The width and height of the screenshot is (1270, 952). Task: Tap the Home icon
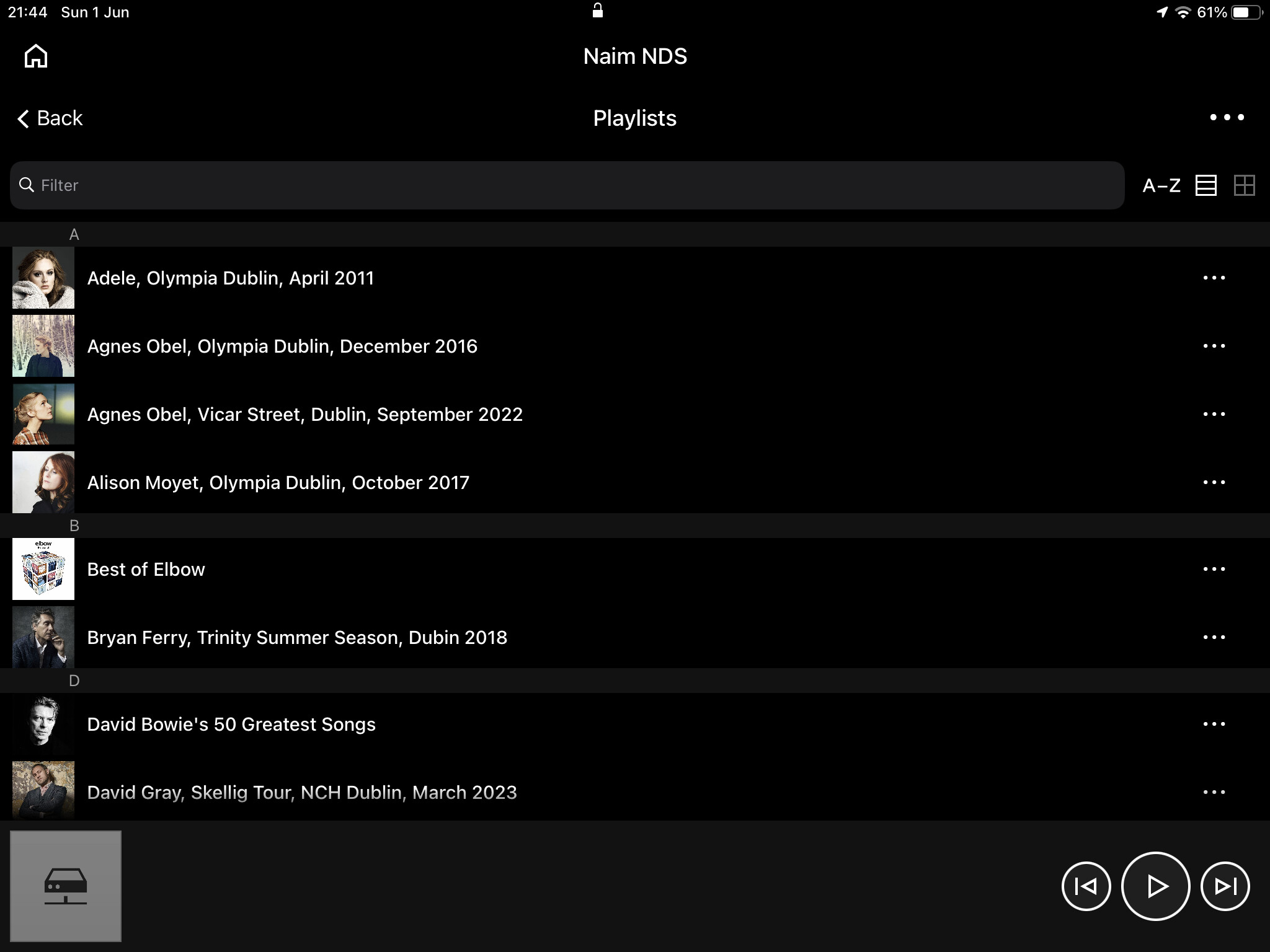[x=36, y=56]
